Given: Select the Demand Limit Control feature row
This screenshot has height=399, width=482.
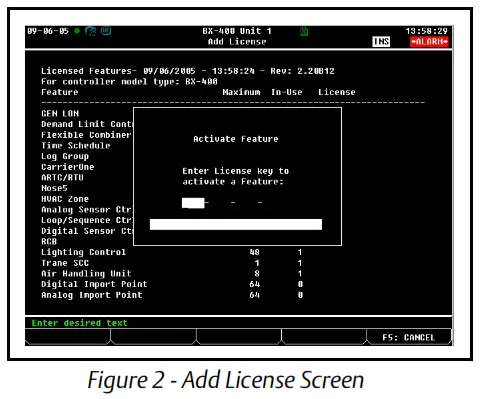Looking at the screenshot, I should pos(87,124).
